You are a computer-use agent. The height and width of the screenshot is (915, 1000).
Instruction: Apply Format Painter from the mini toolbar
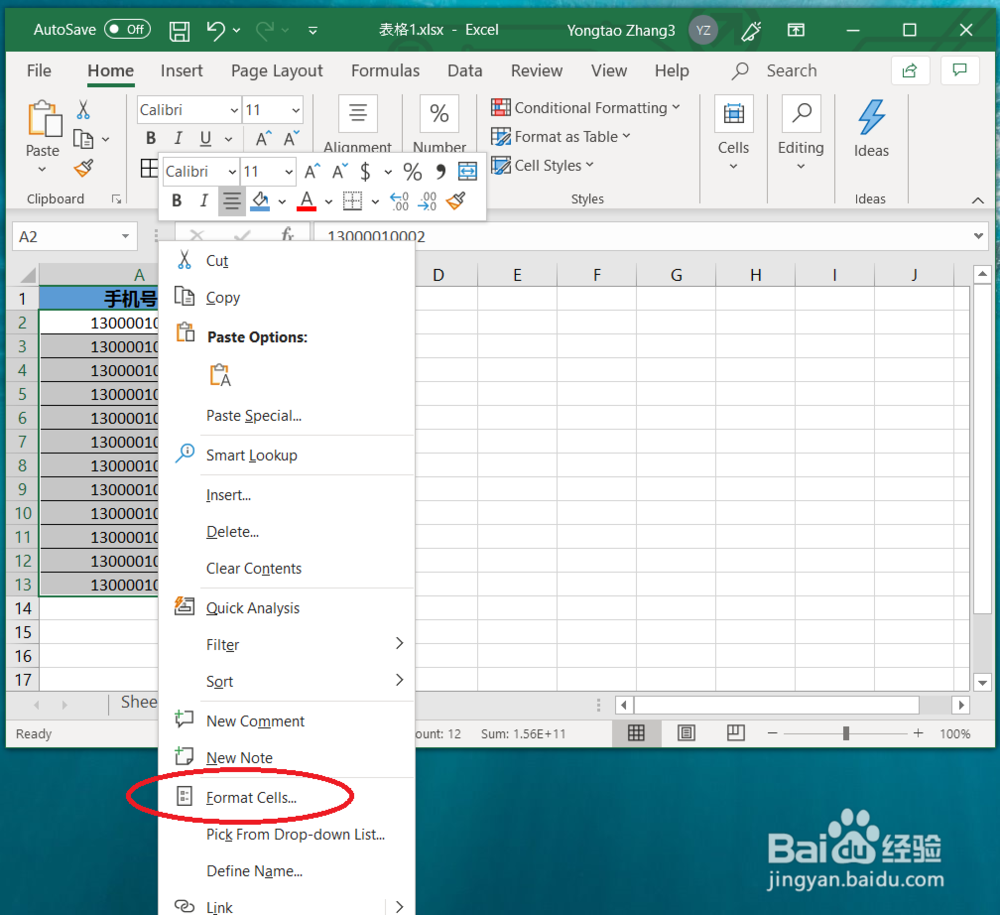[456, 200]
